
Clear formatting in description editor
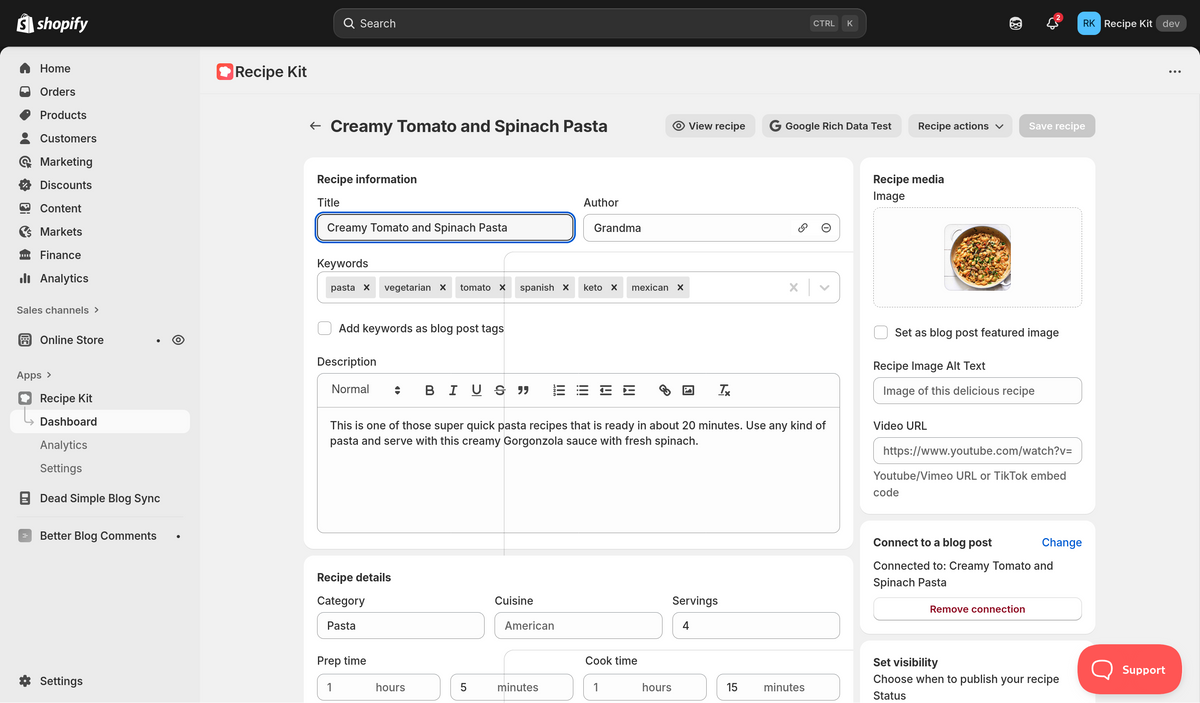pyautogui.click(x=725, y=390)
